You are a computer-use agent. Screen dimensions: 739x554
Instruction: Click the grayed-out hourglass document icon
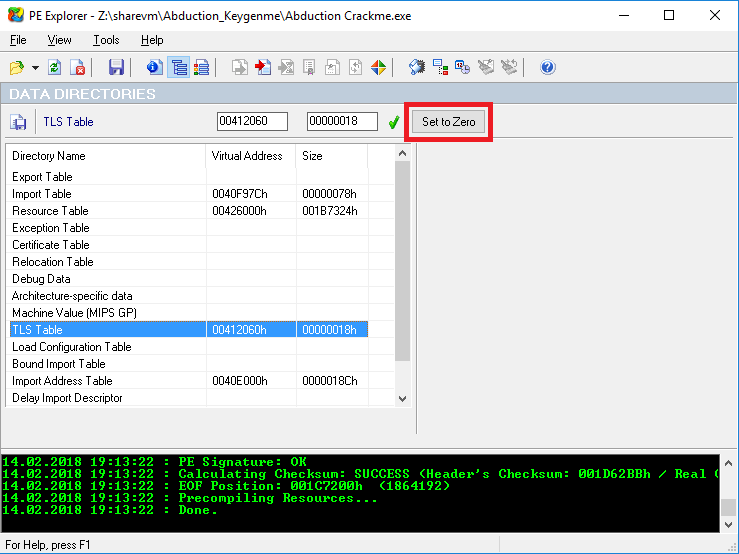point(286,67)
